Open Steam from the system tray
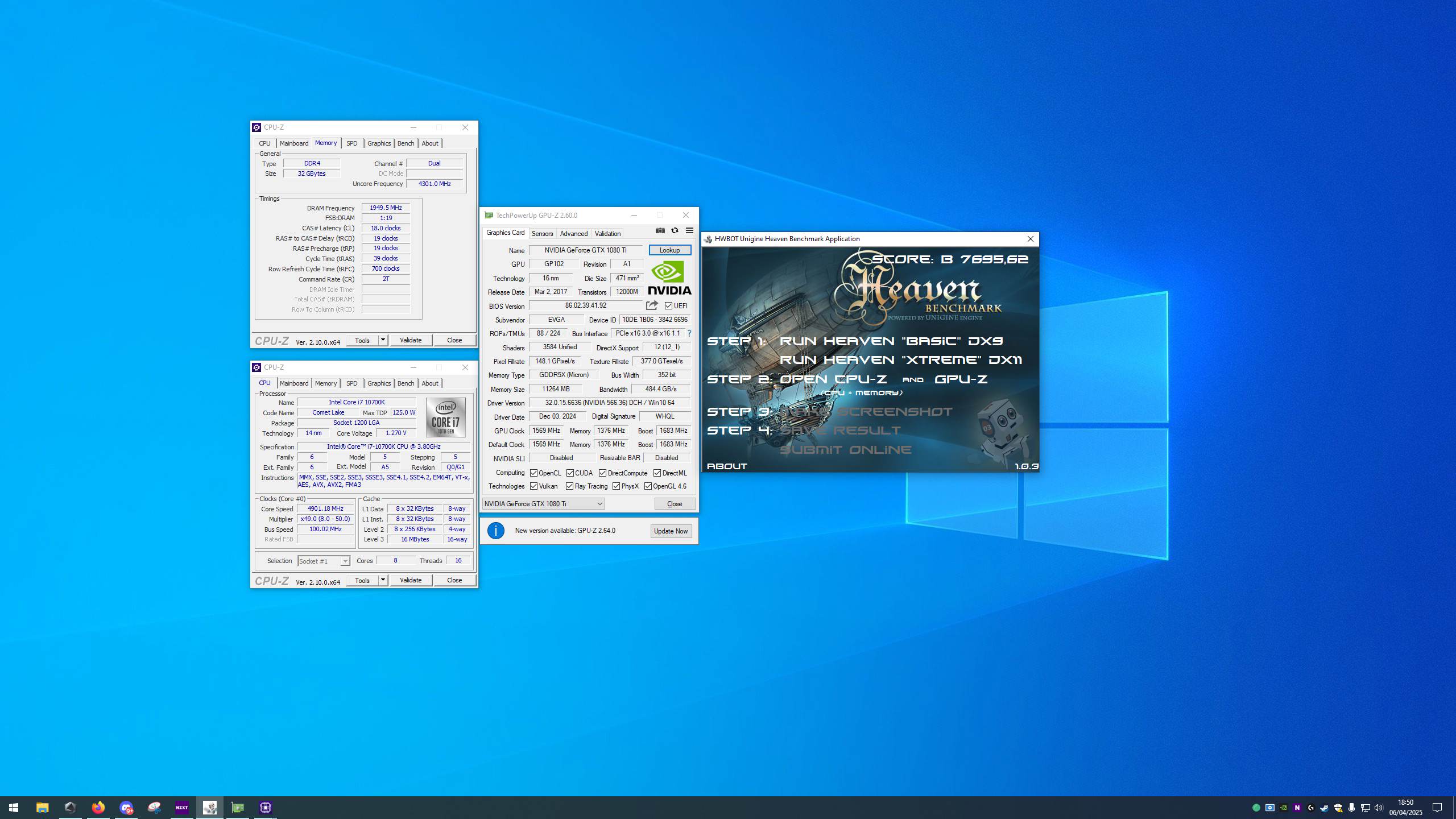This screenshot has height=819, width=1456. point(1324,808)
